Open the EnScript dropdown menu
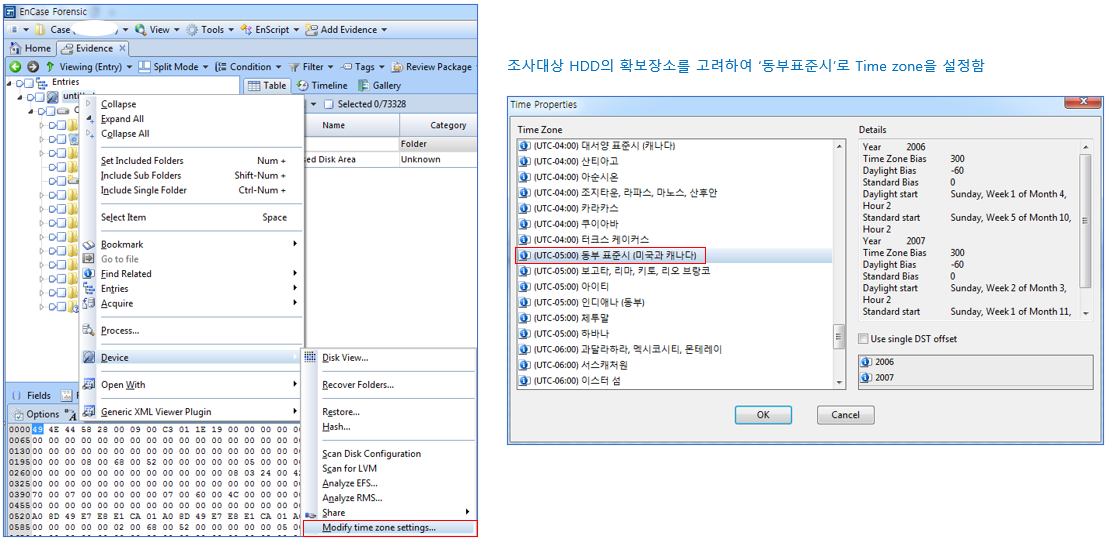1109x541 pixels. (x=269, y=30)
